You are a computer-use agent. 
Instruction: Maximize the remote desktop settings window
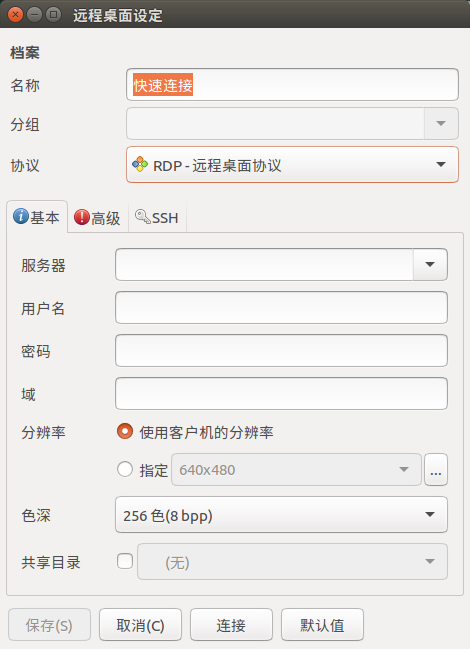(53, 15)
